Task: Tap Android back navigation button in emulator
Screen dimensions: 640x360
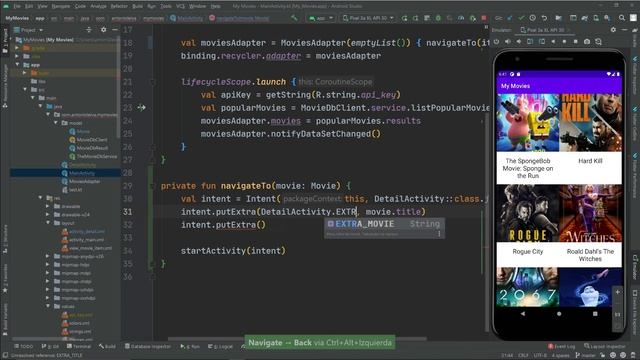Action: (x=523, y=313)
